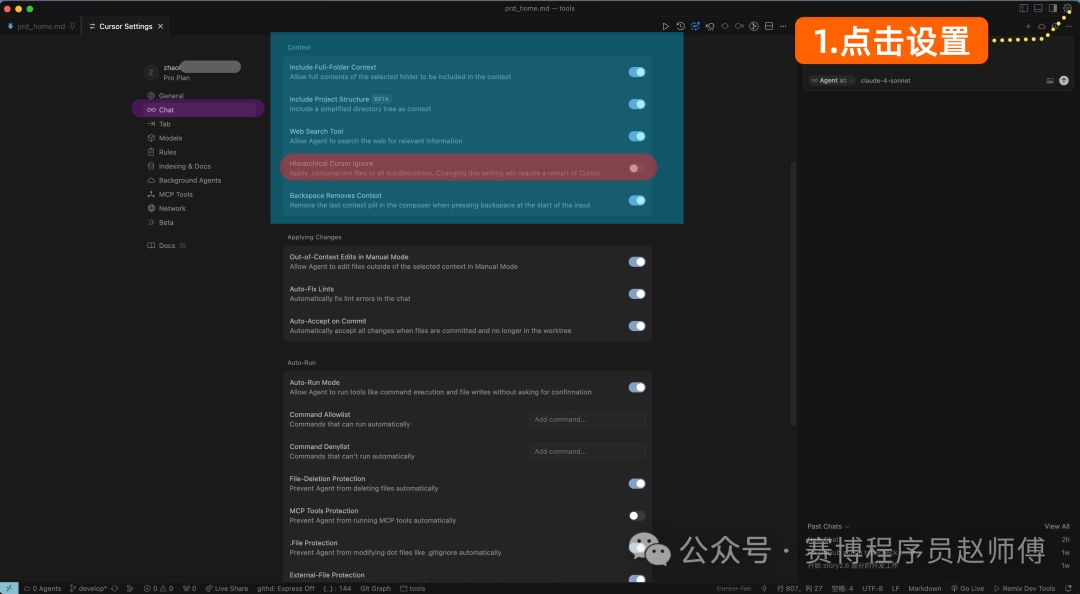
Task: Toggle the secondary sidebar layout icon
Action: pyautogui.click(x=1052, y=8)
